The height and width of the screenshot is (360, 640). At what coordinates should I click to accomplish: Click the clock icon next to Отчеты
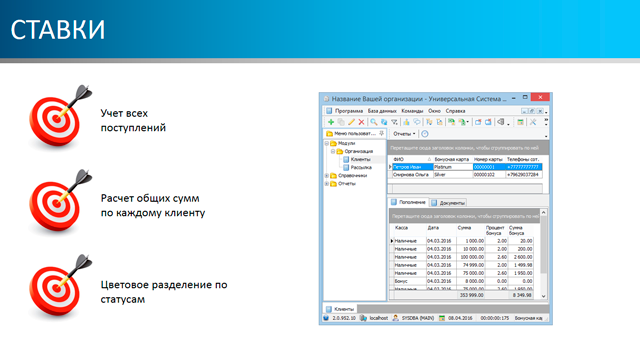424,134
